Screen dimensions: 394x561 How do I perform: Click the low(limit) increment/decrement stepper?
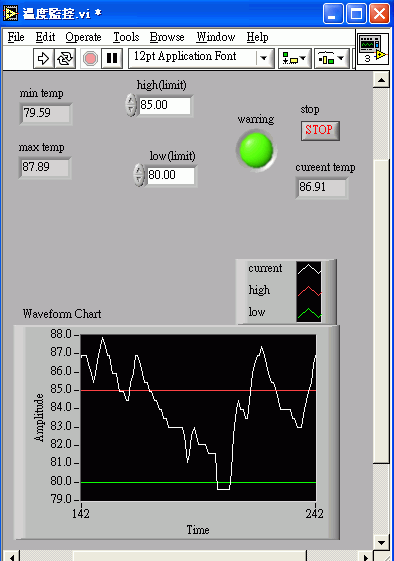(139, 175)
